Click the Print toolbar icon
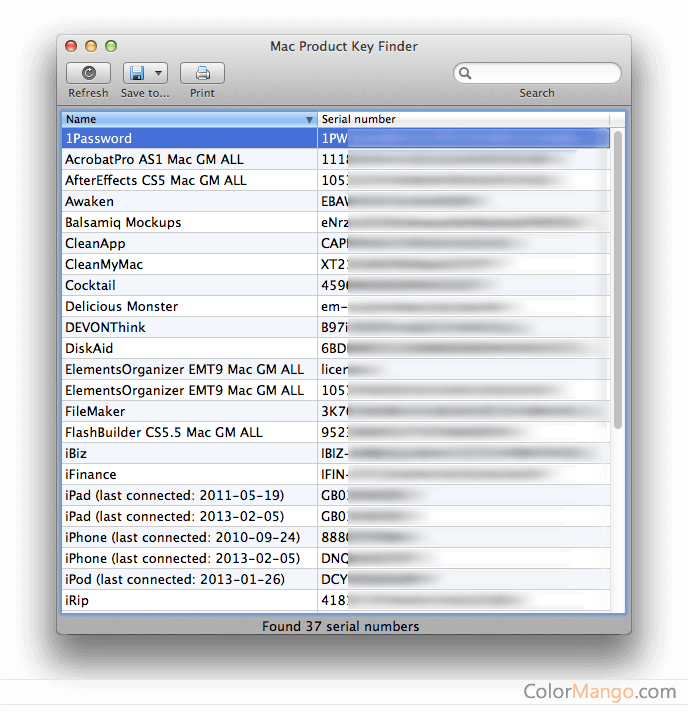 click(x=202, y=73)
